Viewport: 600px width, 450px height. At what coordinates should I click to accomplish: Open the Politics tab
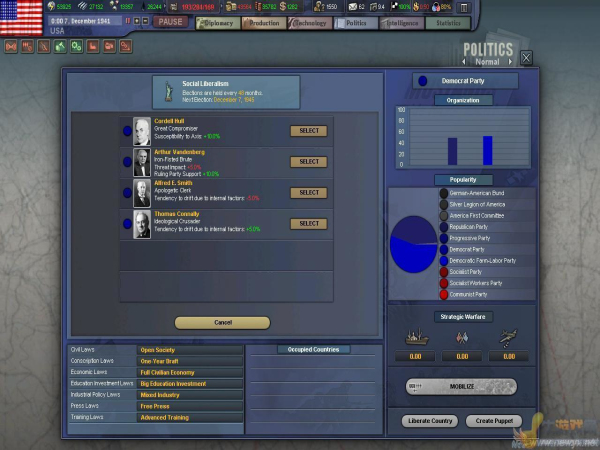pos(356,23)
